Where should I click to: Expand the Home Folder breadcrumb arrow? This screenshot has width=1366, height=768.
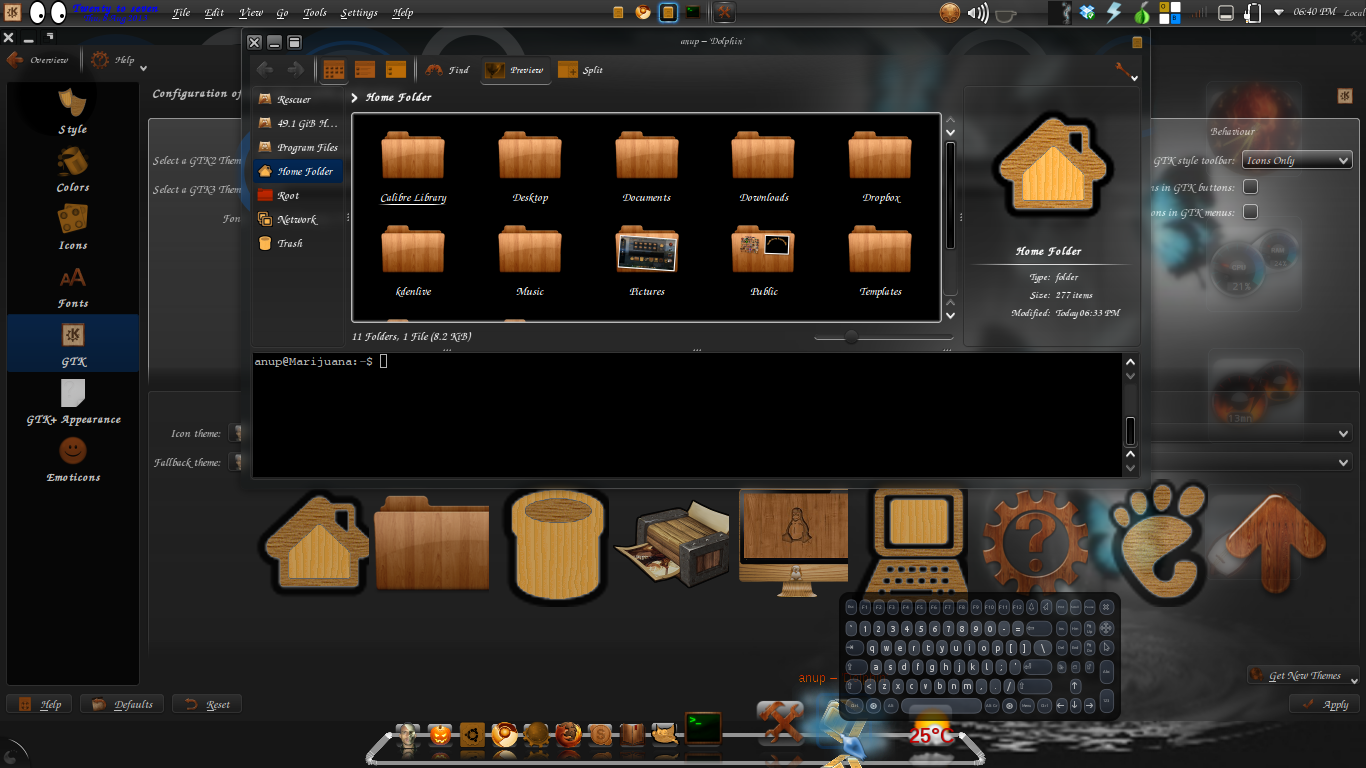[x=355, y=97]
